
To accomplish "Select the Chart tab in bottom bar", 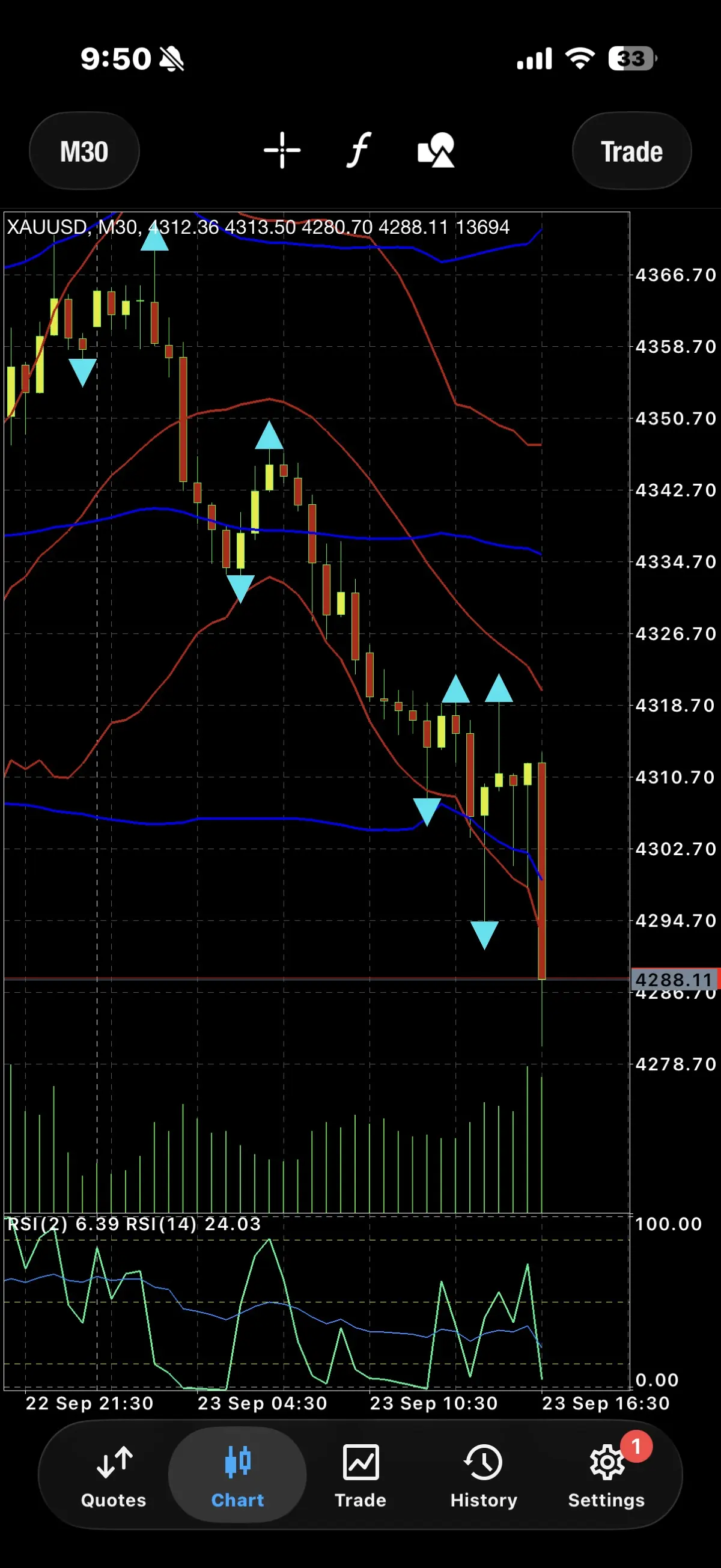I will 237,1474.
